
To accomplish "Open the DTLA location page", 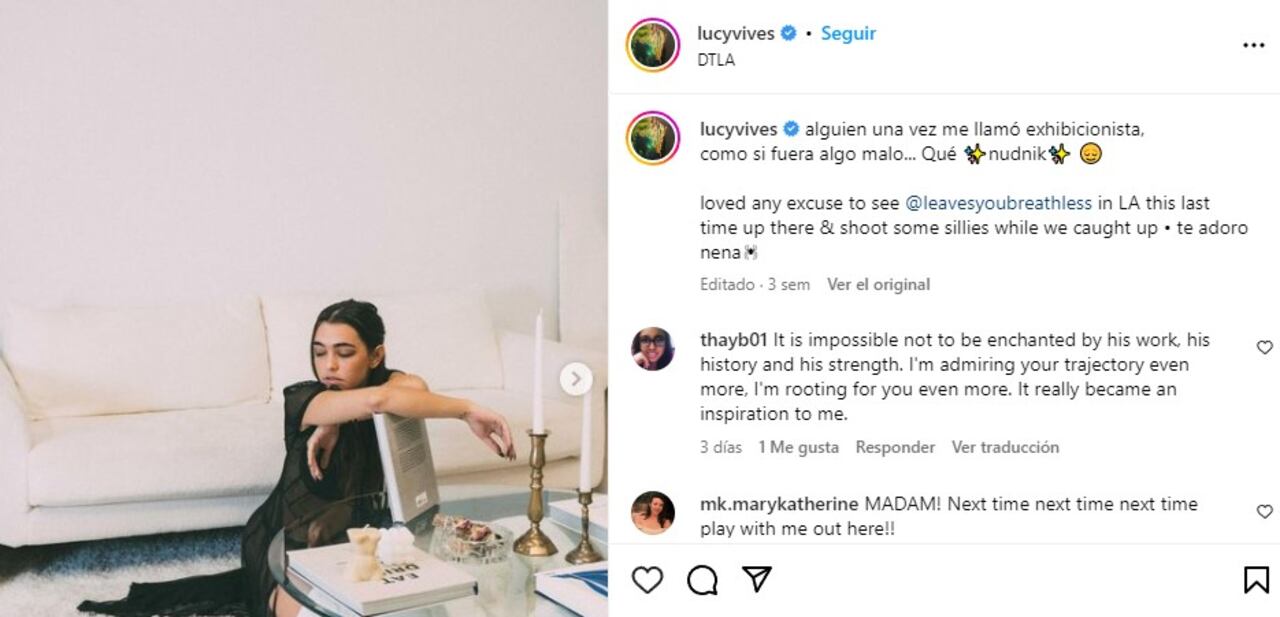I will click(x=713, y=62).
